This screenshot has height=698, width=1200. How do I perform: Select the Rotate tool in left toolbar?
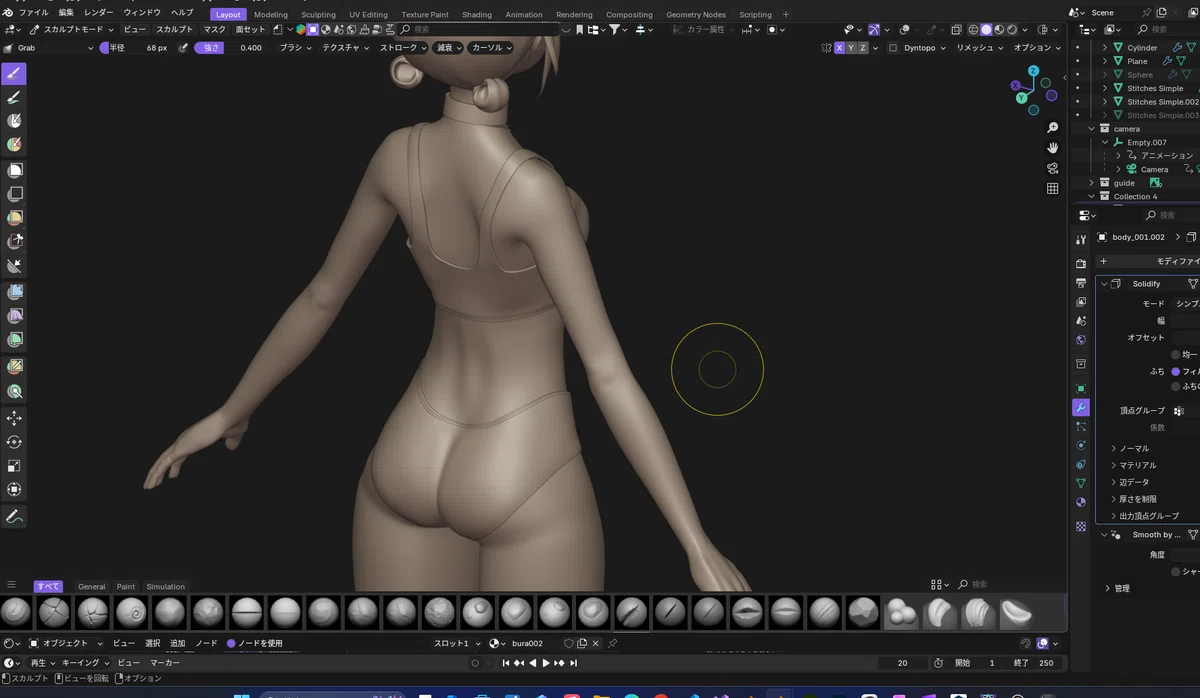[14, 442]
